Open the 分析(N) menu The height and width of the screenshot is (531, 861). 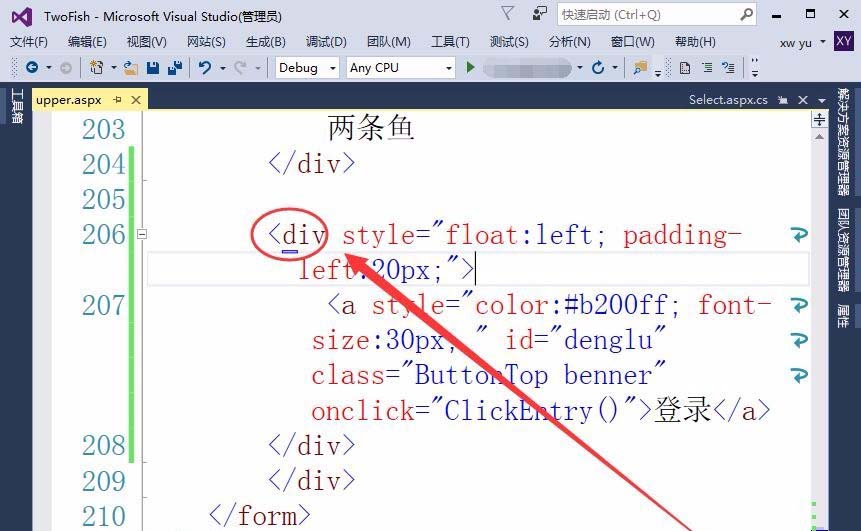pos(569,42)
